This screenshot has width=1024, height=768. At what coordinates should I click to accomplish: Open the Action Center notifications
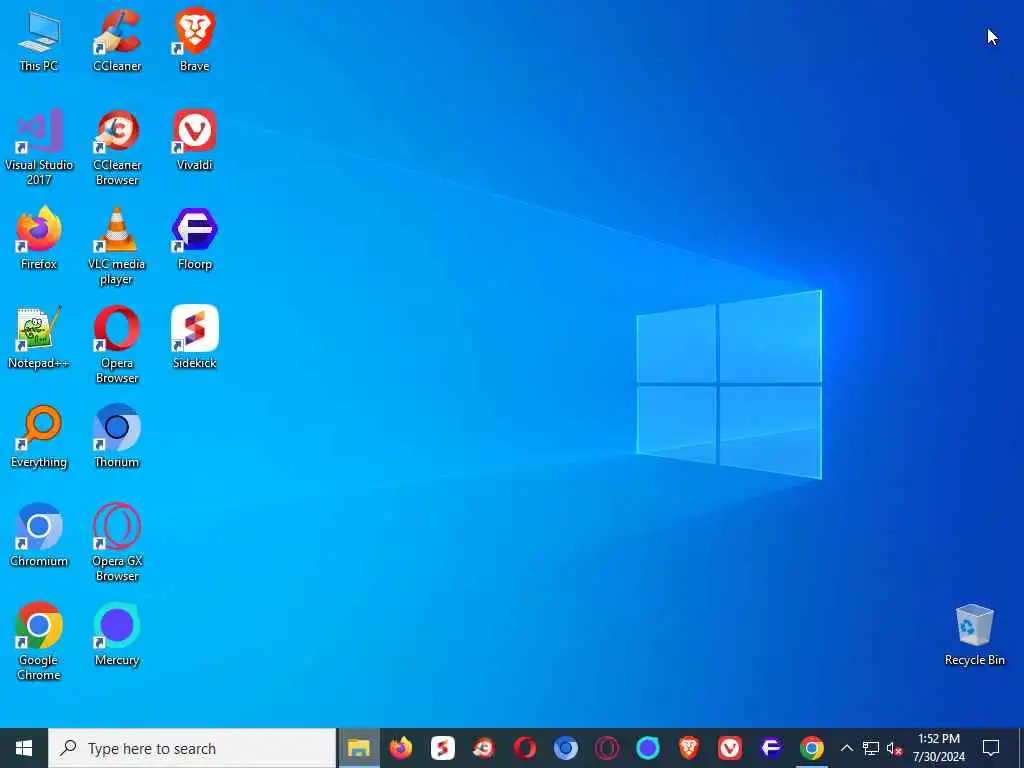(x=991, y=748)
